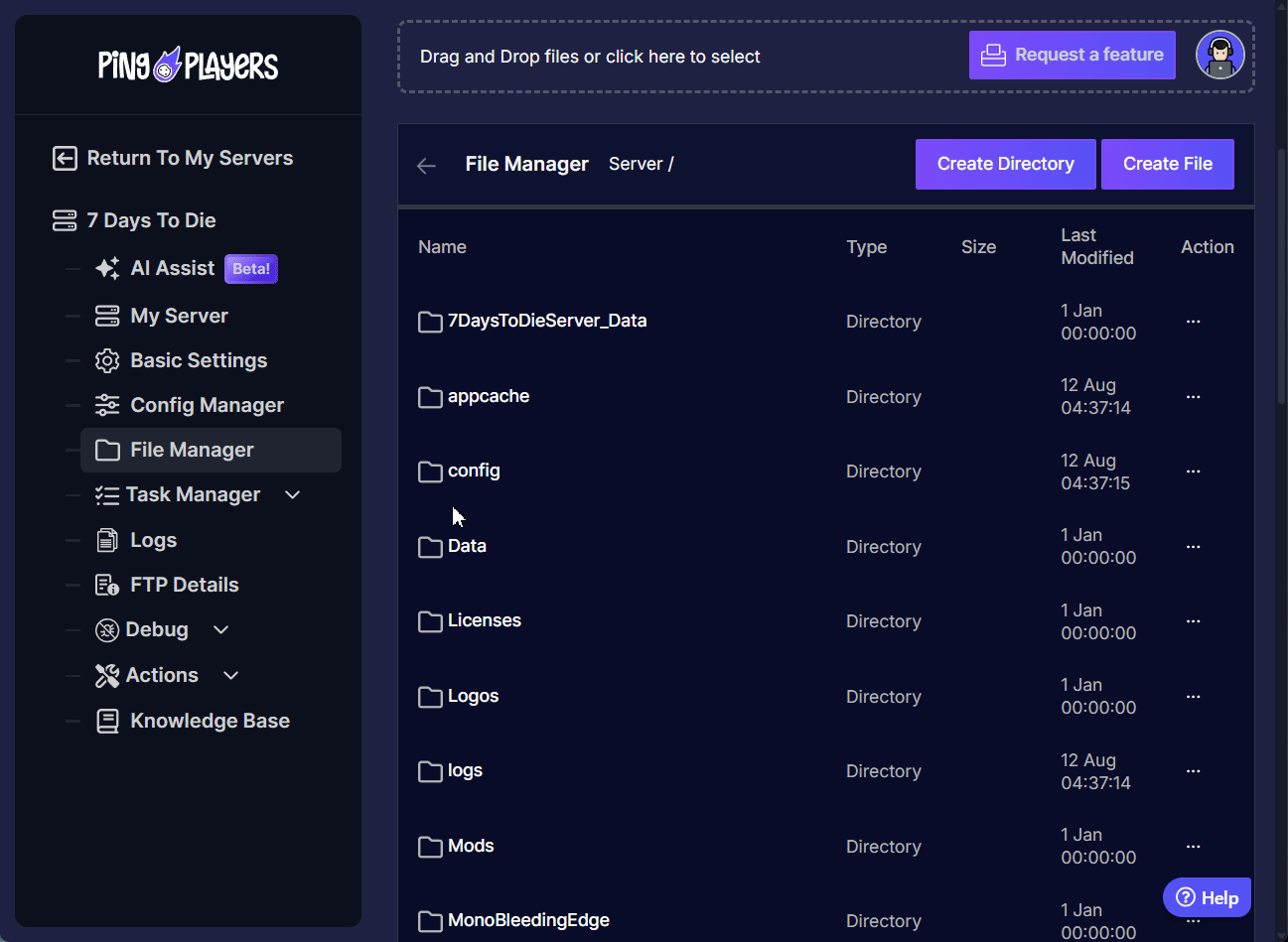Click the Create Directory button

point(1006,164)
